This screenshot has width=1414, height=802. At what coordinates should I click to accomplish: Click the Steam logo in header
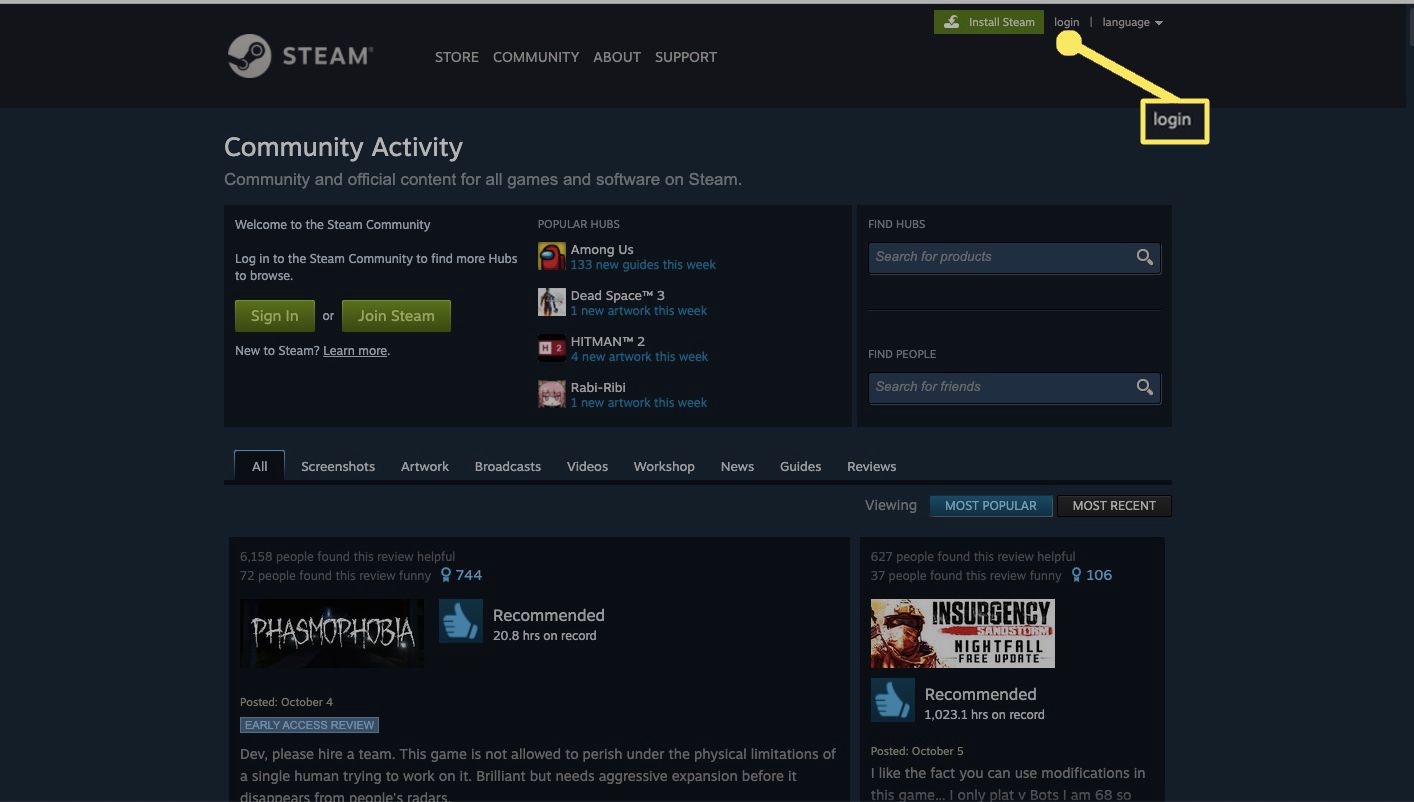(x=300, y=56)
